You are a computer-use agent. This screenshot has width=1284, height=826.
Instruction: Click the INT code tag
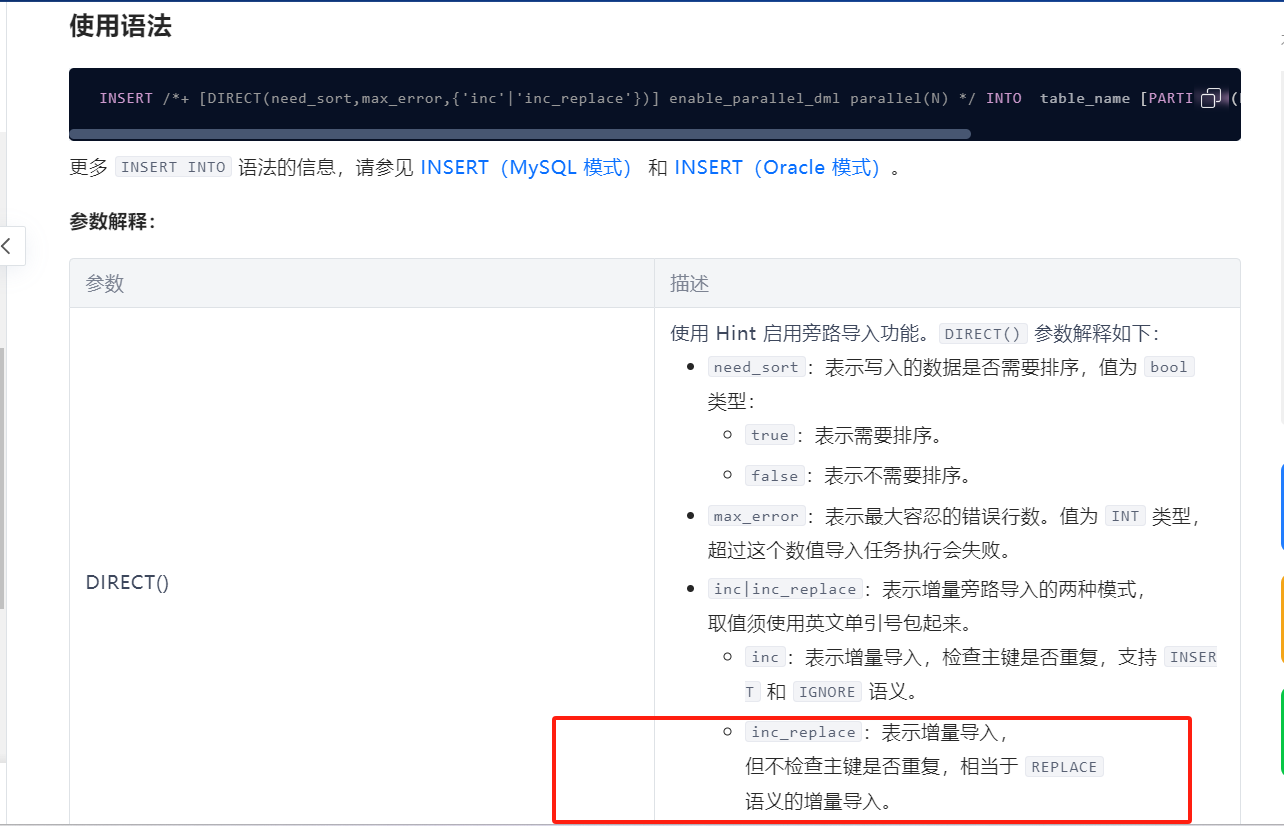(x=1125, y=516)
